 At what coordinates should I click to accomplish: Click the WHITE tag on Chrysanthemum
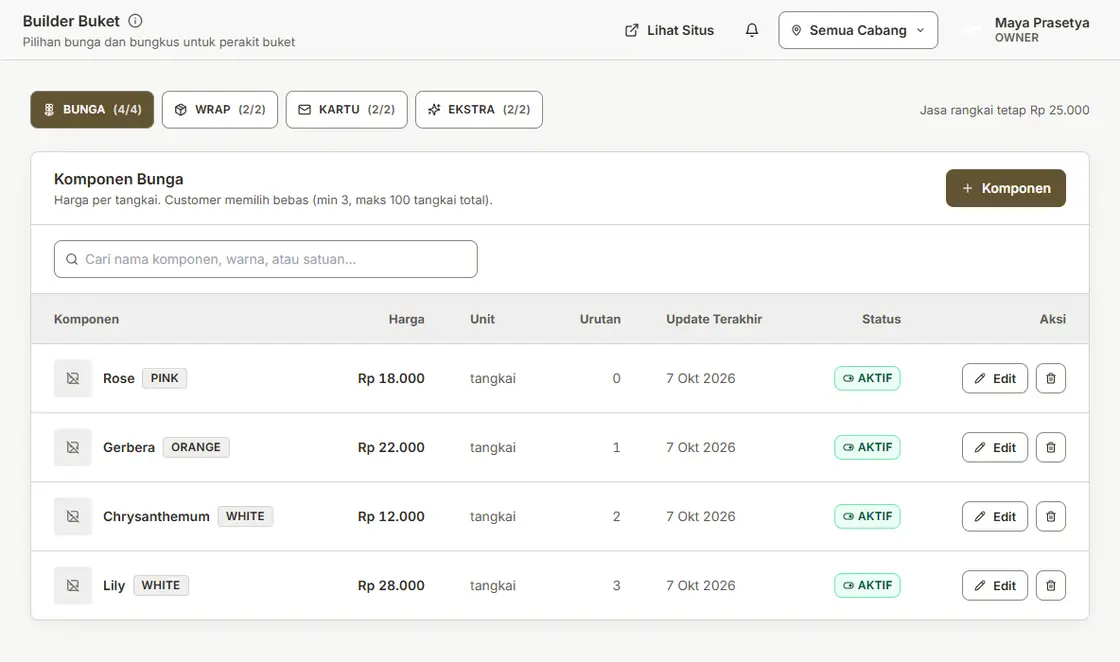click(245, 516)
